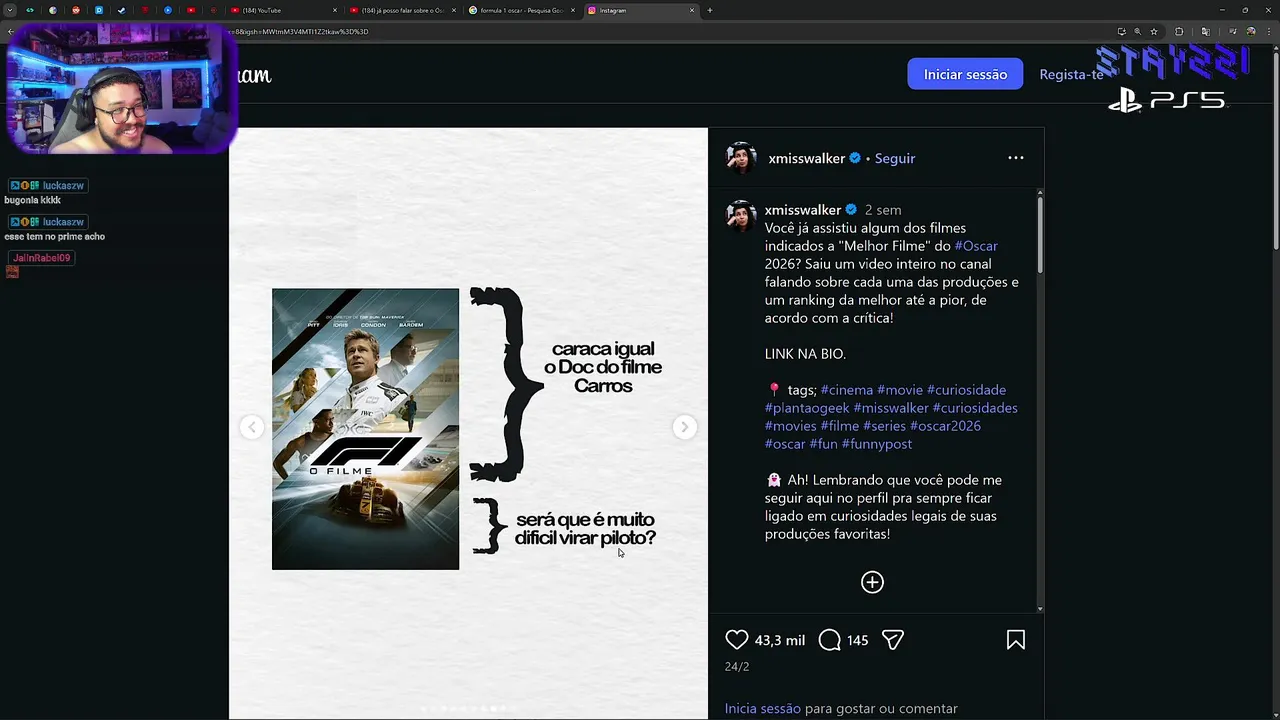The image size is (1280, 720).
Task: Switch to the (184) YouTube tab
Action: pos(284,10)
